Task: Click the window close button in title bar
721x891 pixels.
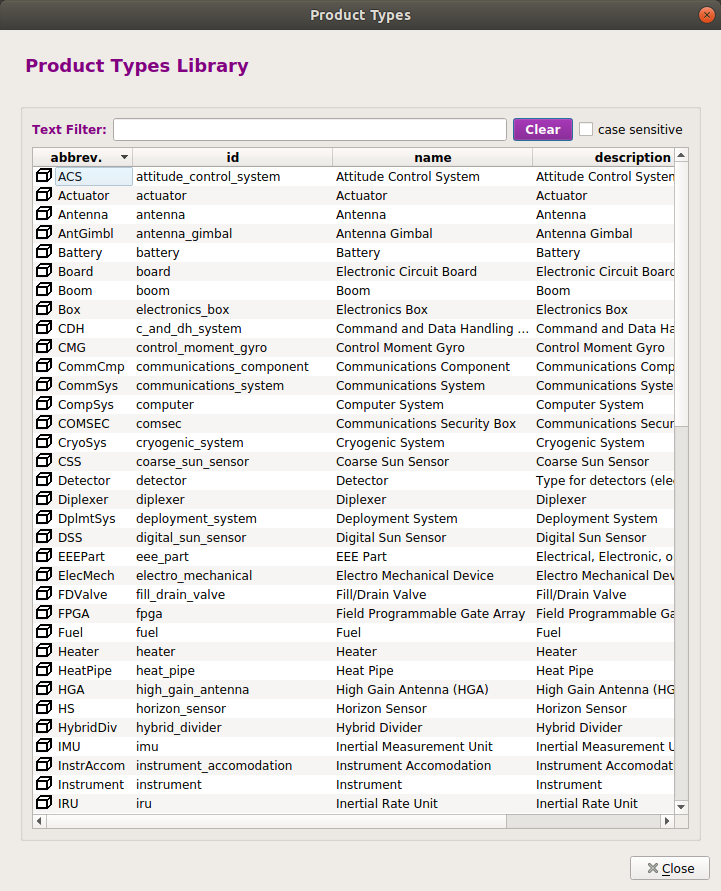Action: point(707,15)
